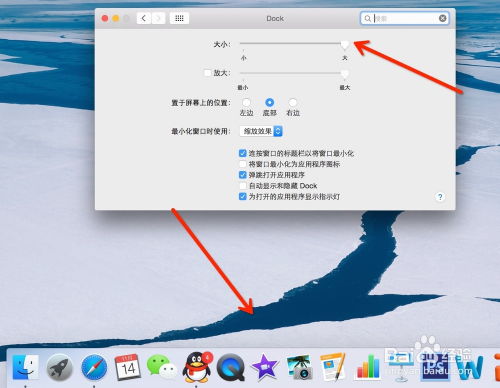500x388 pixels.
Task: Toggle 自动显示和隐藏 Dock checkbox
Action: 243,186
